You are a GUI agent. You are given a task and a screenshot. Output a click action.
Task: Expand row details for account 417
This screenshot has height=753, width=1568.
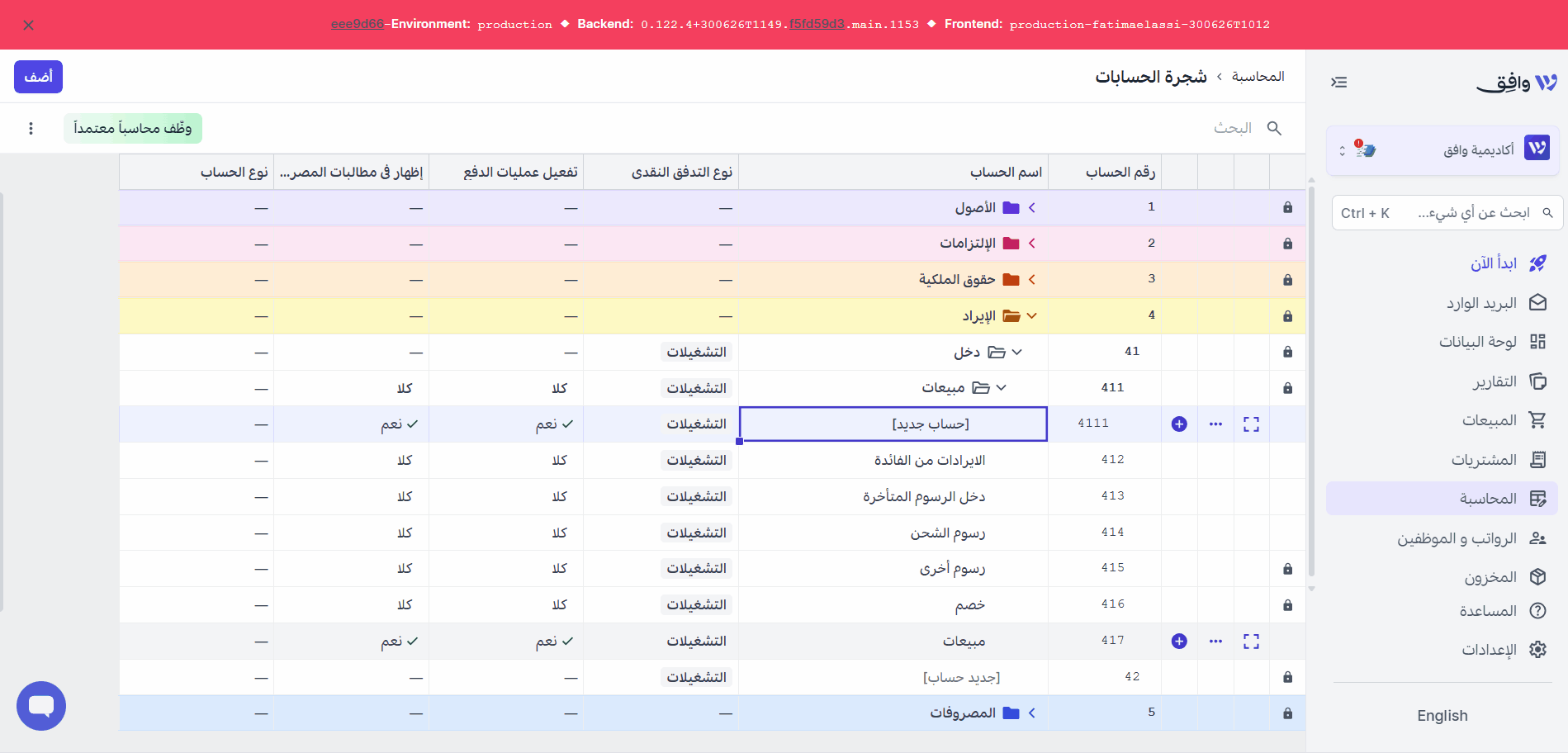coord(1252,642)
